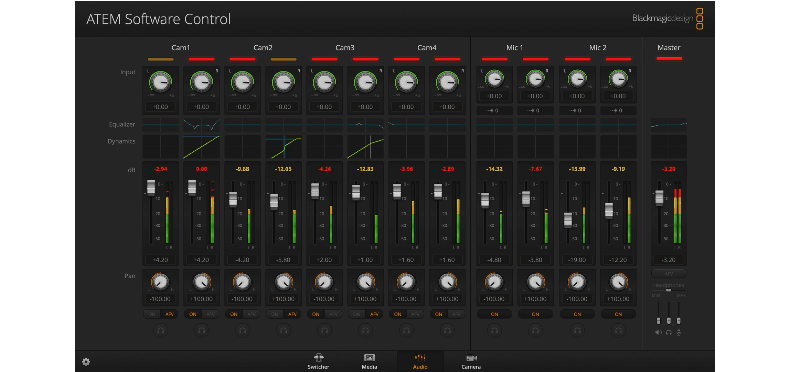Turn ON the Cam2 right channel

275,314
